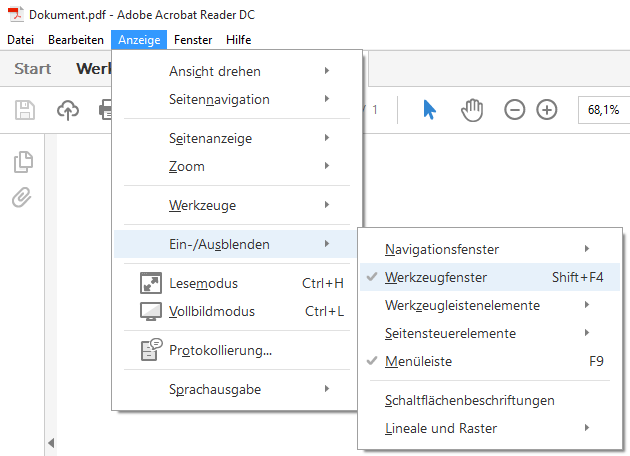Close the Anzeige menu
Screen dimensions: 630x456
click(x=139, y=40)
